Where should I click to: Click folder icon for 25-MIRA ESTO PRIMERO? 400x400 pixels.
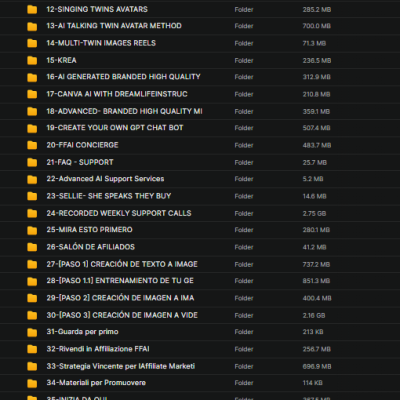(32, 230)
